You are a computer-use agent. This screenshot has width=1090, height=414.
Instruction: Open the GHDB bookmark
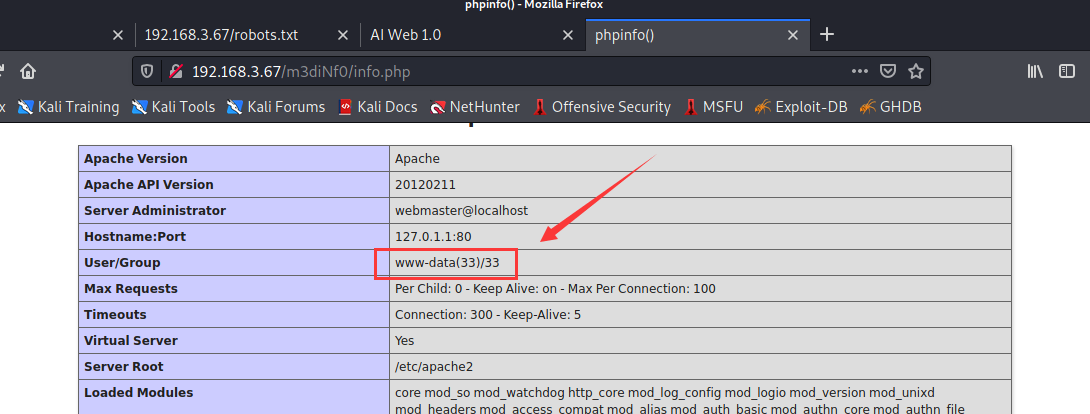tap(890, 107)
